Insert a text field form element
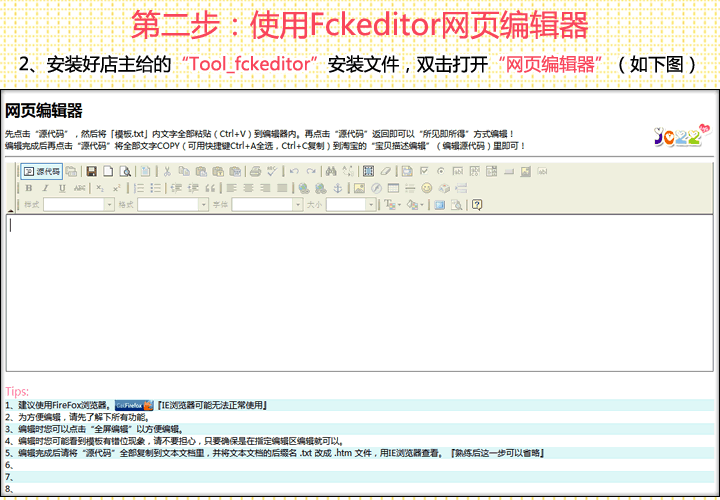This screenshot has height=500, width=720. pos(458,171)
